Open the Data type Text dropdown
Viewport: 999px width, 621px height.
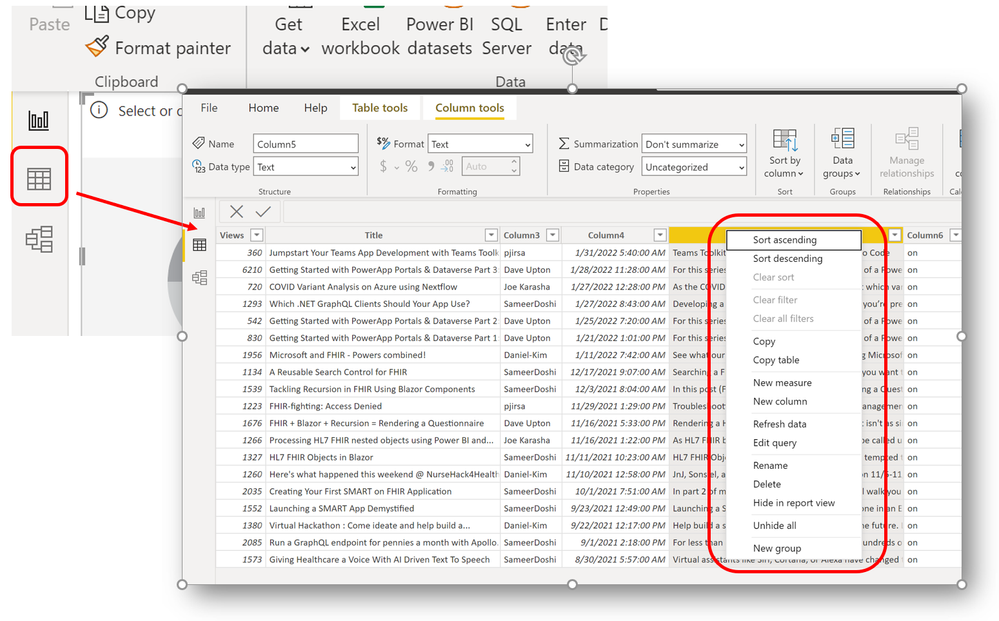click(306, 167)
